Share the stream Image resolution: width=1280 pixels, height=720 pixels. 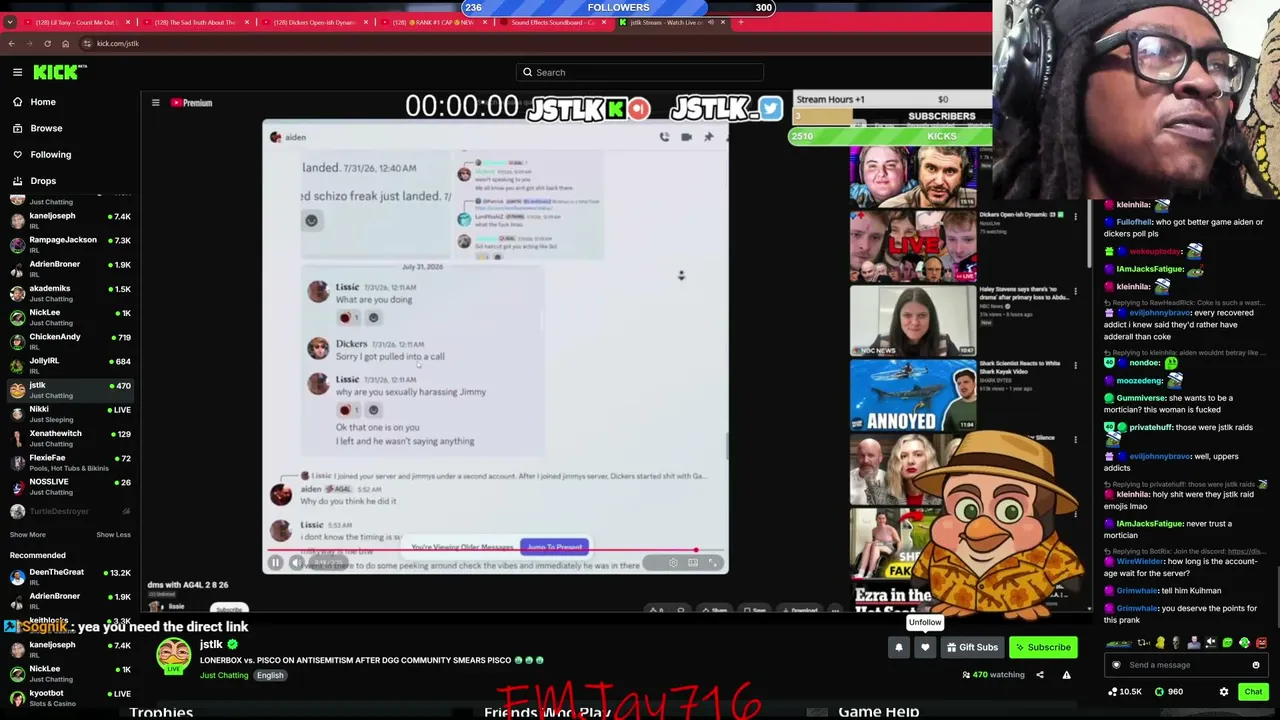[1039, 675]
